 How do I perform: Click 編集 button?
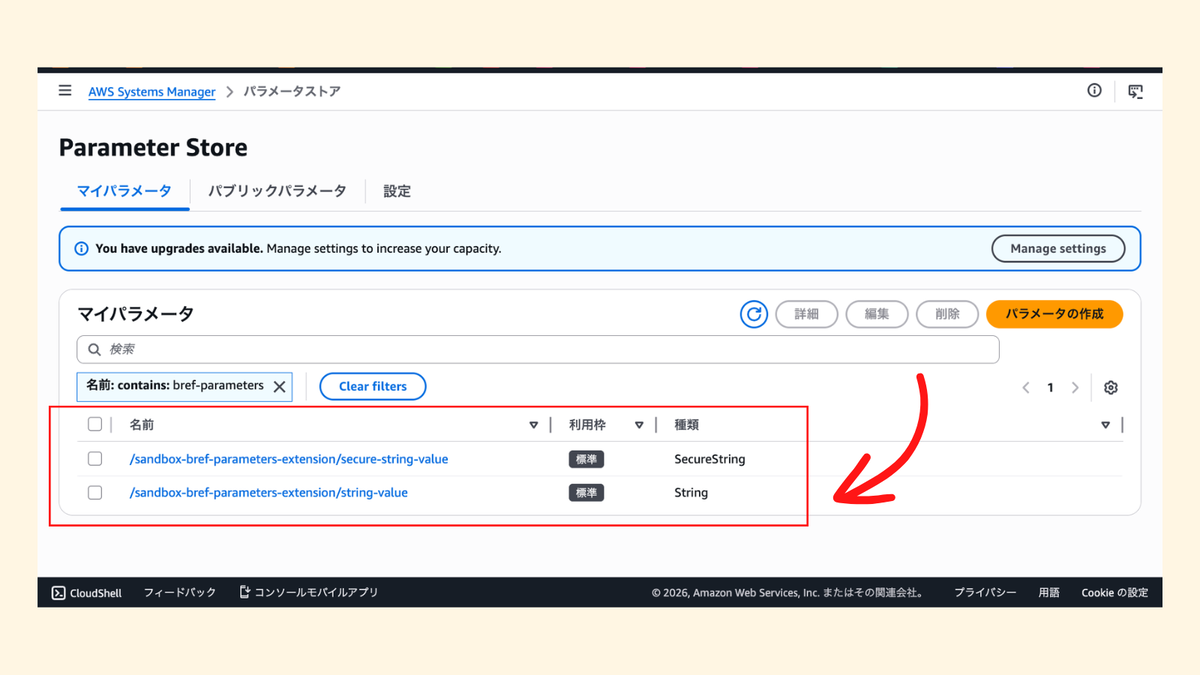coord(877,314)
